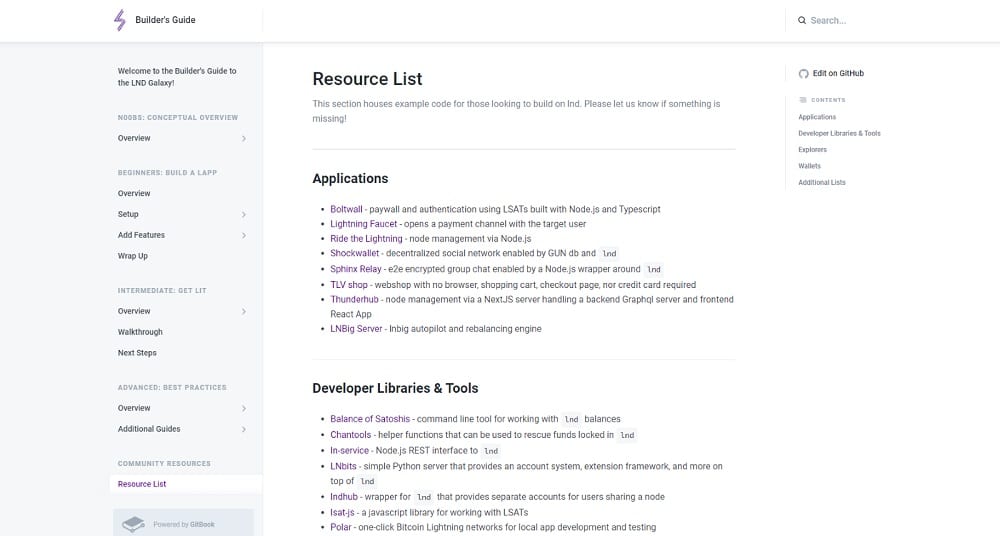Click the Applications section heading

[x=350, y=179]
